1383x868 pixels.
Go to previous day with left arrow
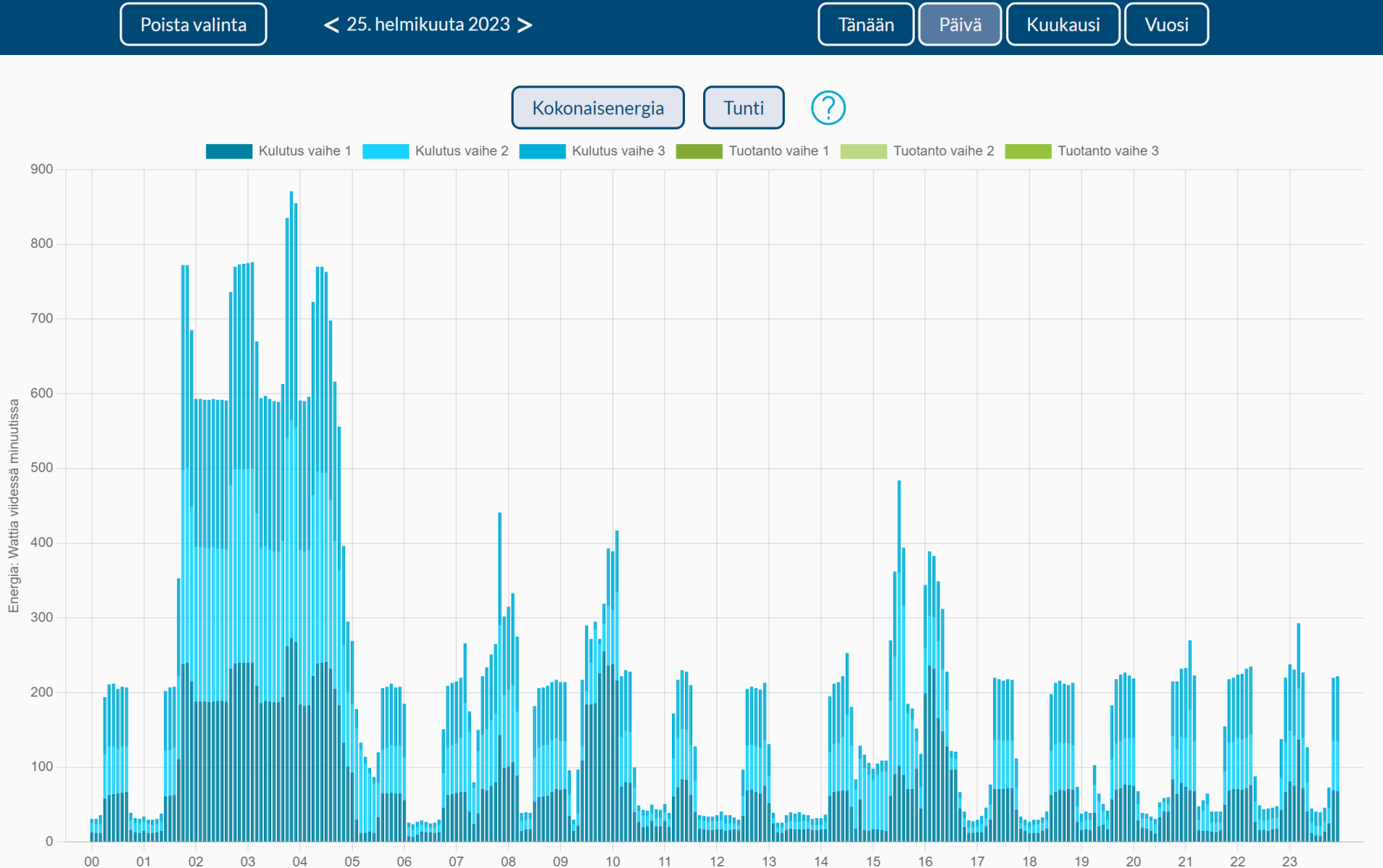[331, 25]
